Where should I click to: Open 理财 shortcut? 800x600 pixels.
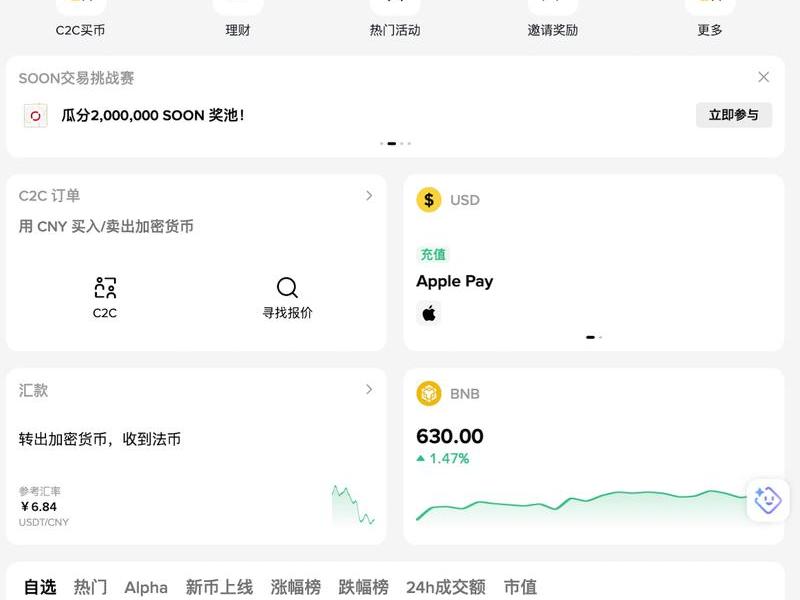[x=238, y=30]
